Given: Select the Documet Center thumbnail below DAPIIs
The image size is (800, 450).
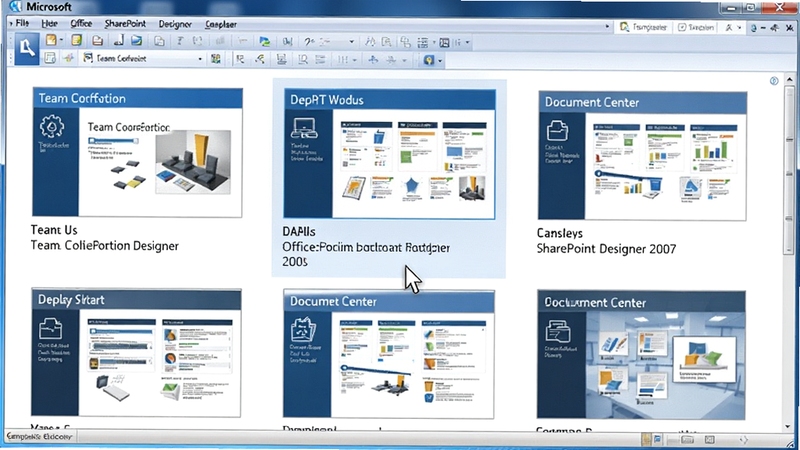Looking at the screenshot, I should coord(388,354).
